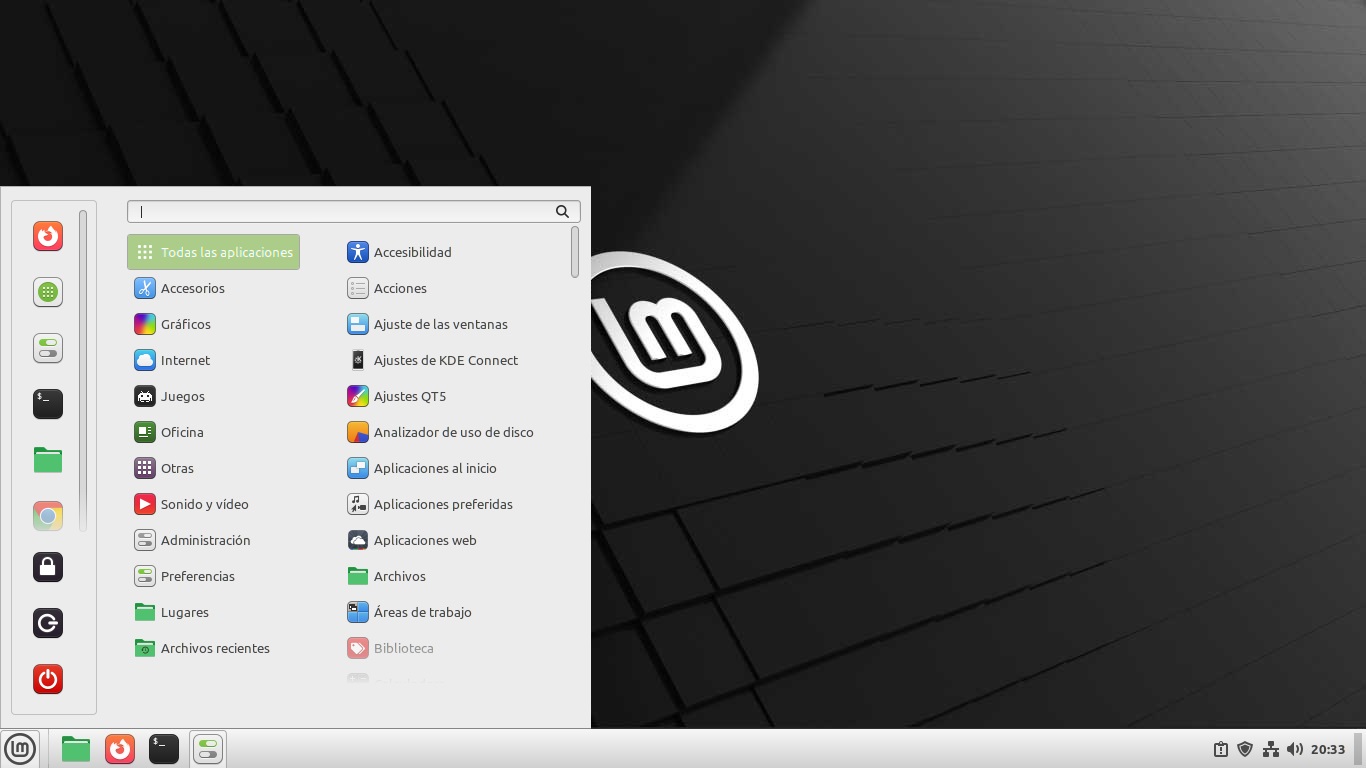Launch Software Manager from favorites sidebar
The image size is (1366, 768).
click(x=48, y=292)
